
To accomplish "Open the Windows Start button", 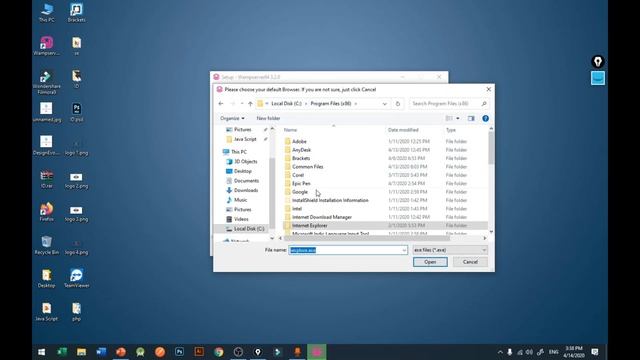I will tap(42, 352).
